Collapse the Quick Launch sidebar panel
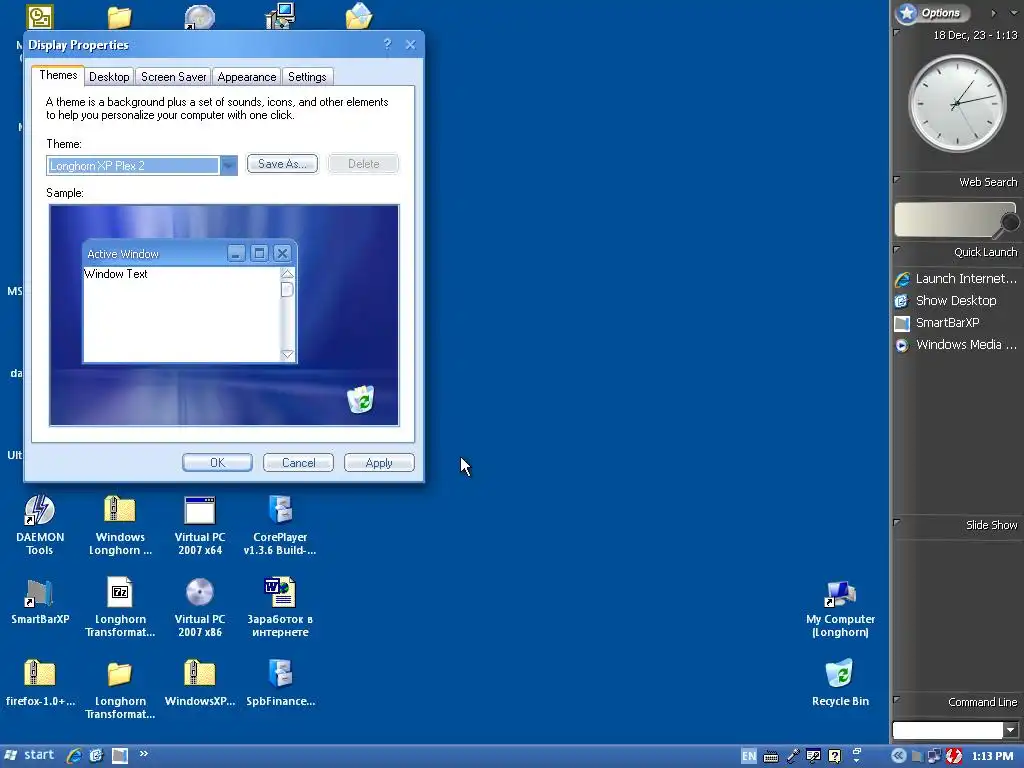This screenshot has height=768, width=1024. (897, 249)
